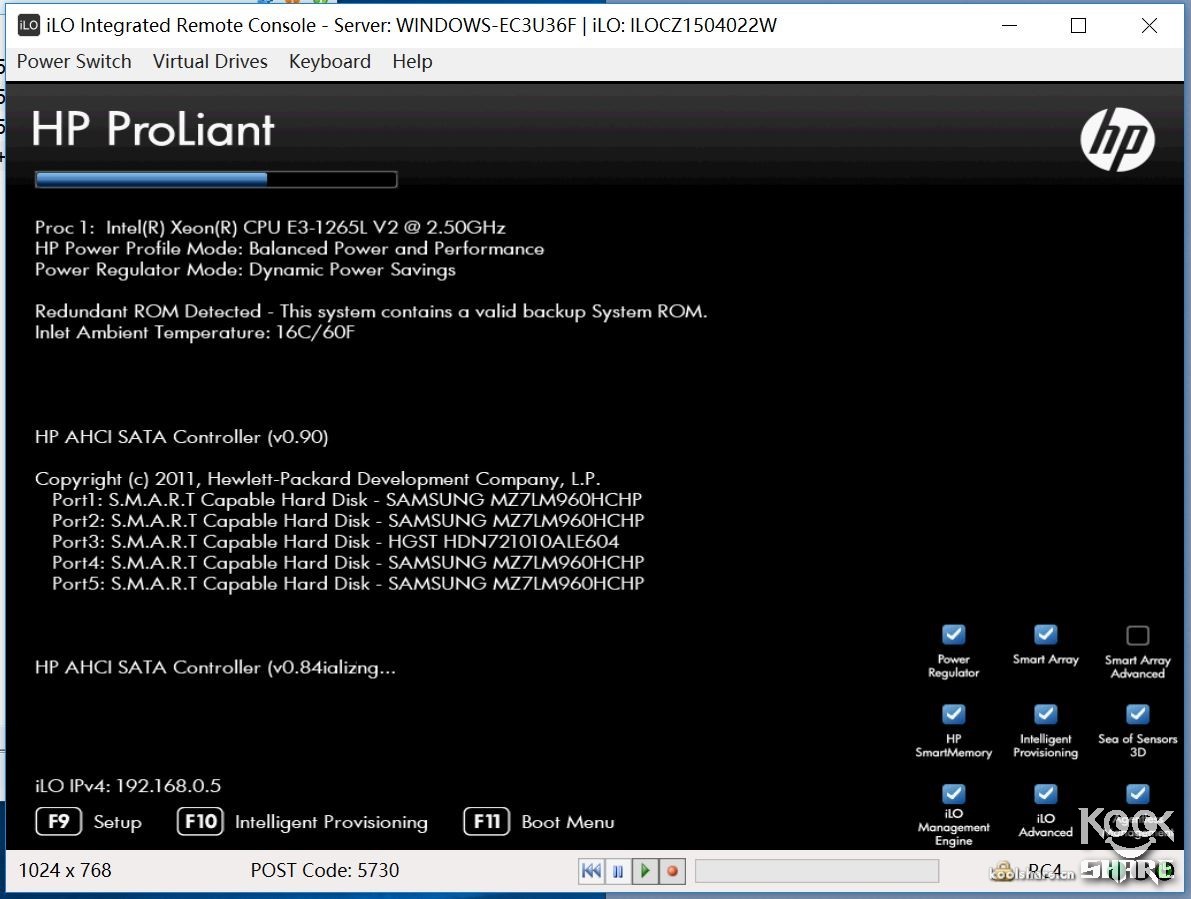Minimize the iLO Remote Console window

(x=1009, y=25)
